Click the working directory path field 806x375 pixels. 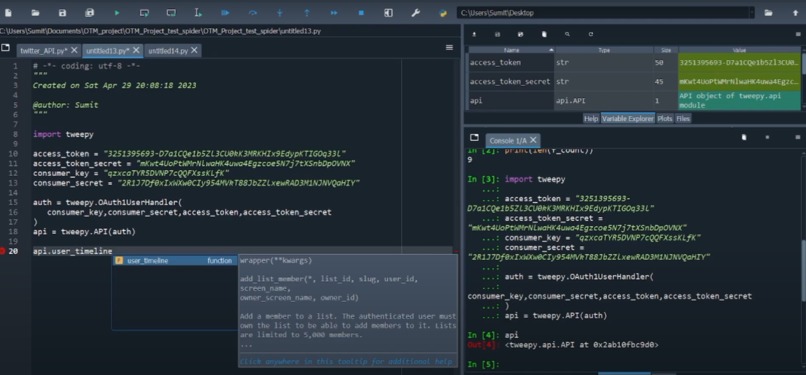(x=602, y=13)
